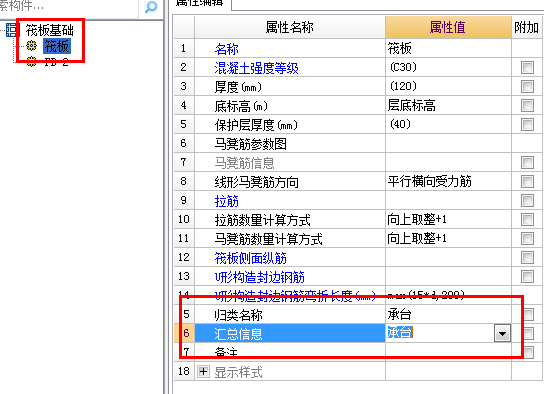Check 附加 box for 厚度(mm)
The image size is (544, 394).
point(527,86)
